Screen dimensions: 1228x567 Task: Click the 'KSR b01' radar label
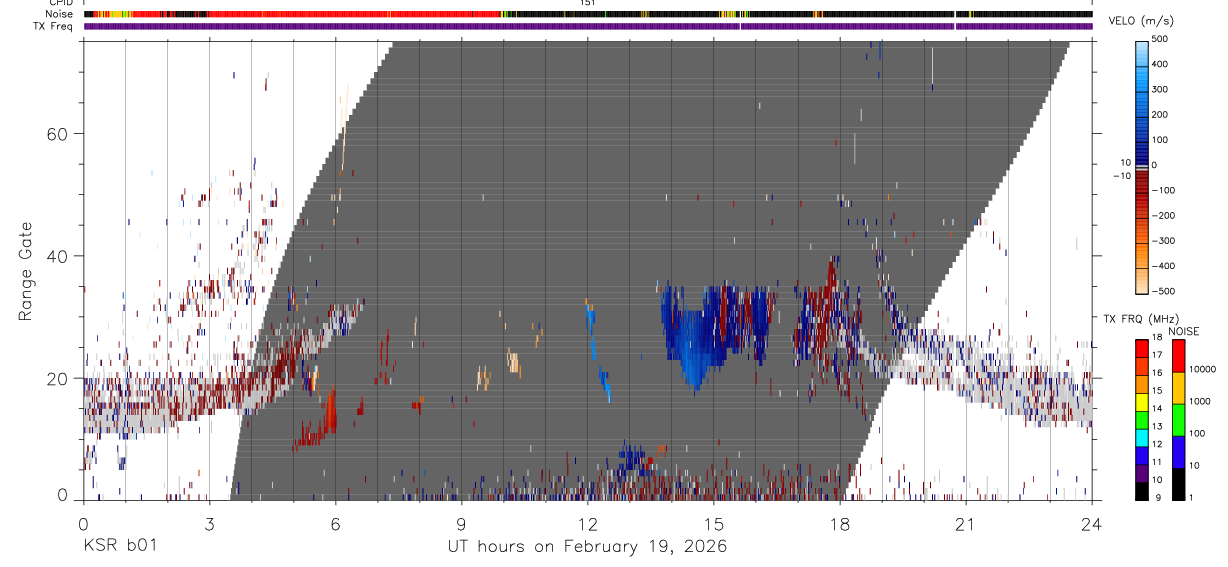(120, 547)
